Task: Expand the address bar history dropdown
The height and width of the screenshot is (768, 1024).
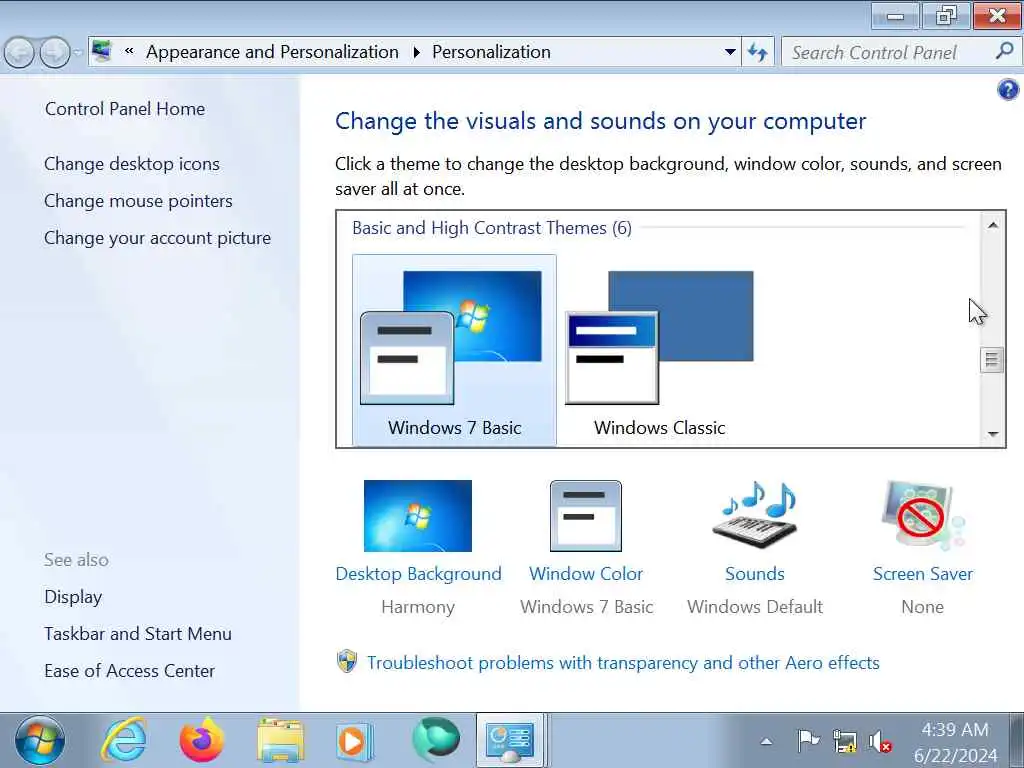Action: coord(730,52)
